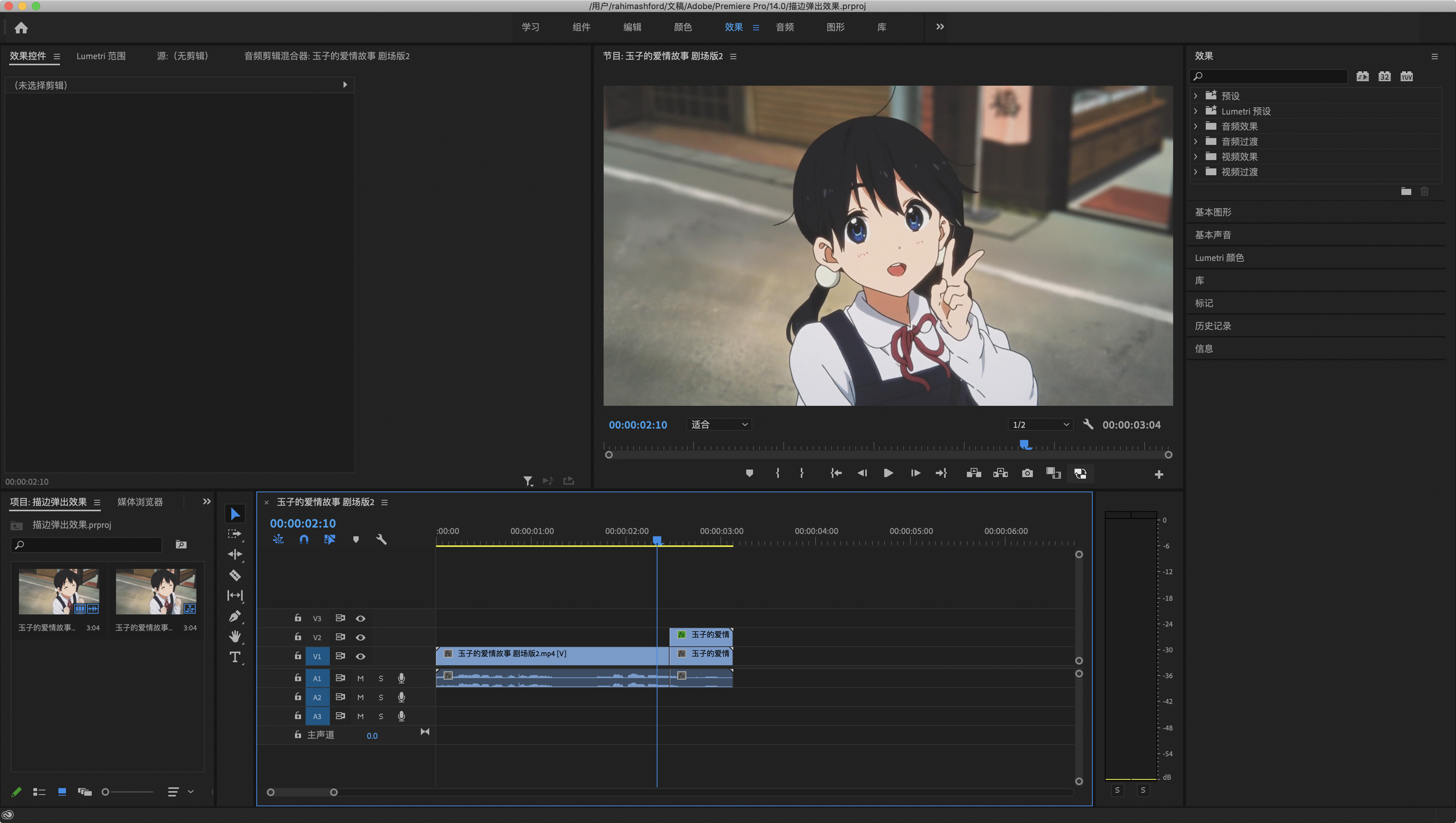Expand the Lumetri 预设 folder
The width and height of the screenshot is (1456, 823).
(1195, 111)
